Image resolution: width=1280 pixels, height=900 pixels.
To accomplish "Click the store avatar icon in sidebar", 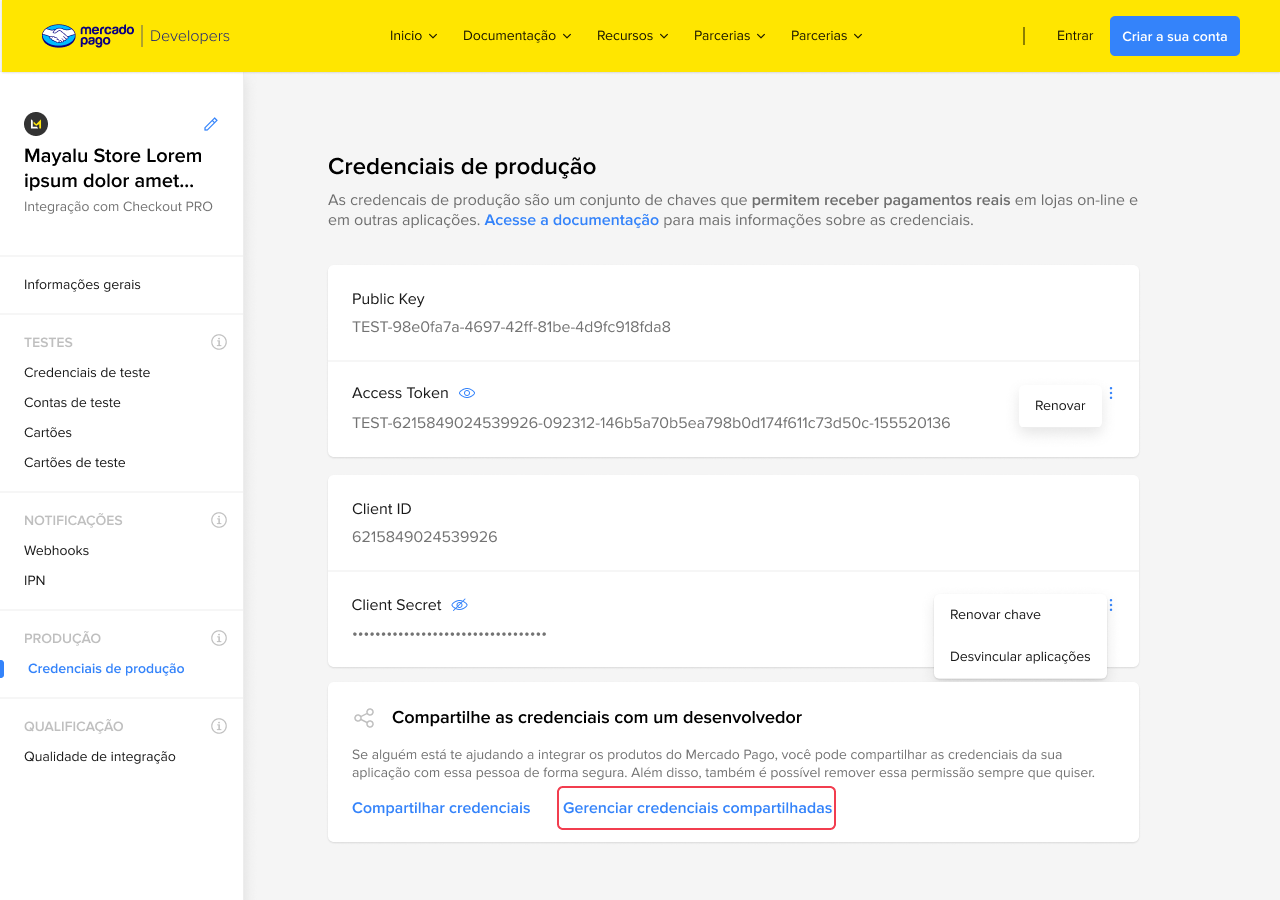I will (36, 124).
